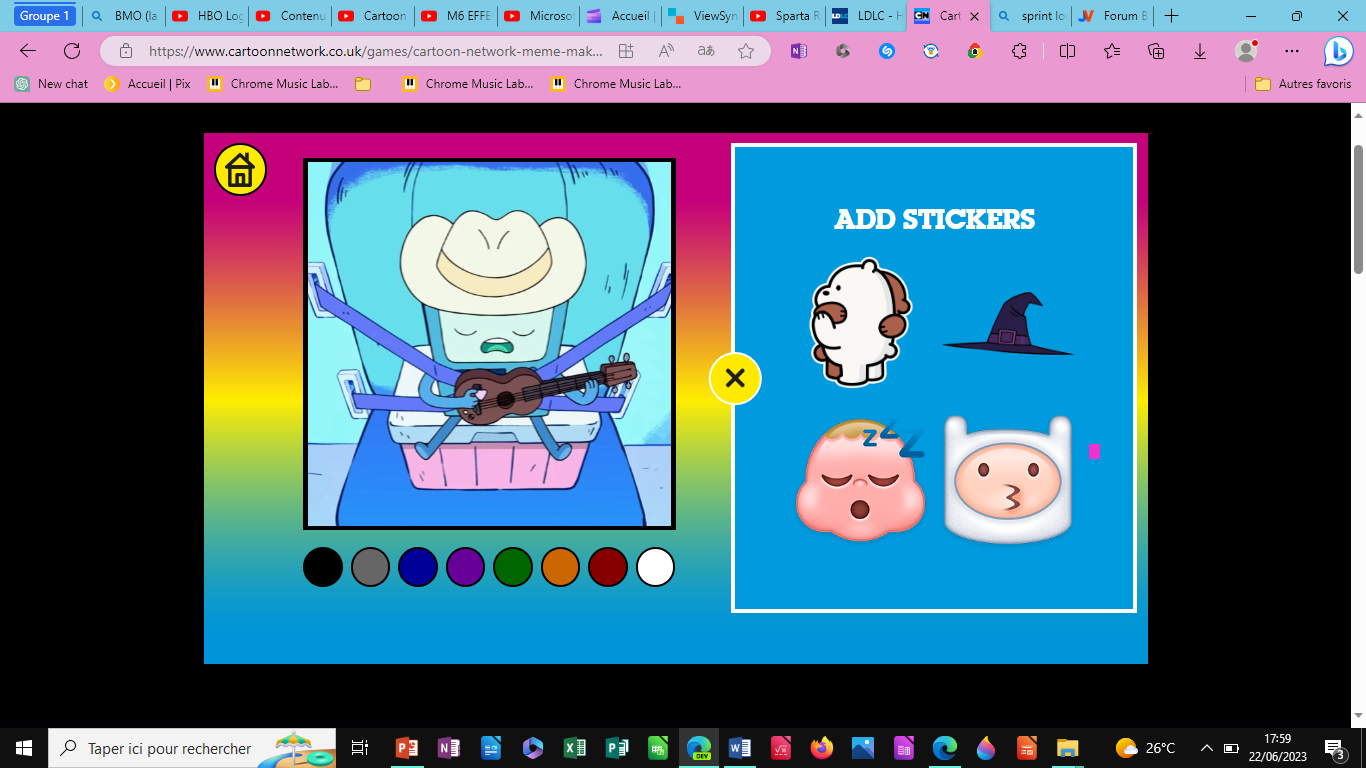Switch to the BMO search tab

coord(124,16)
